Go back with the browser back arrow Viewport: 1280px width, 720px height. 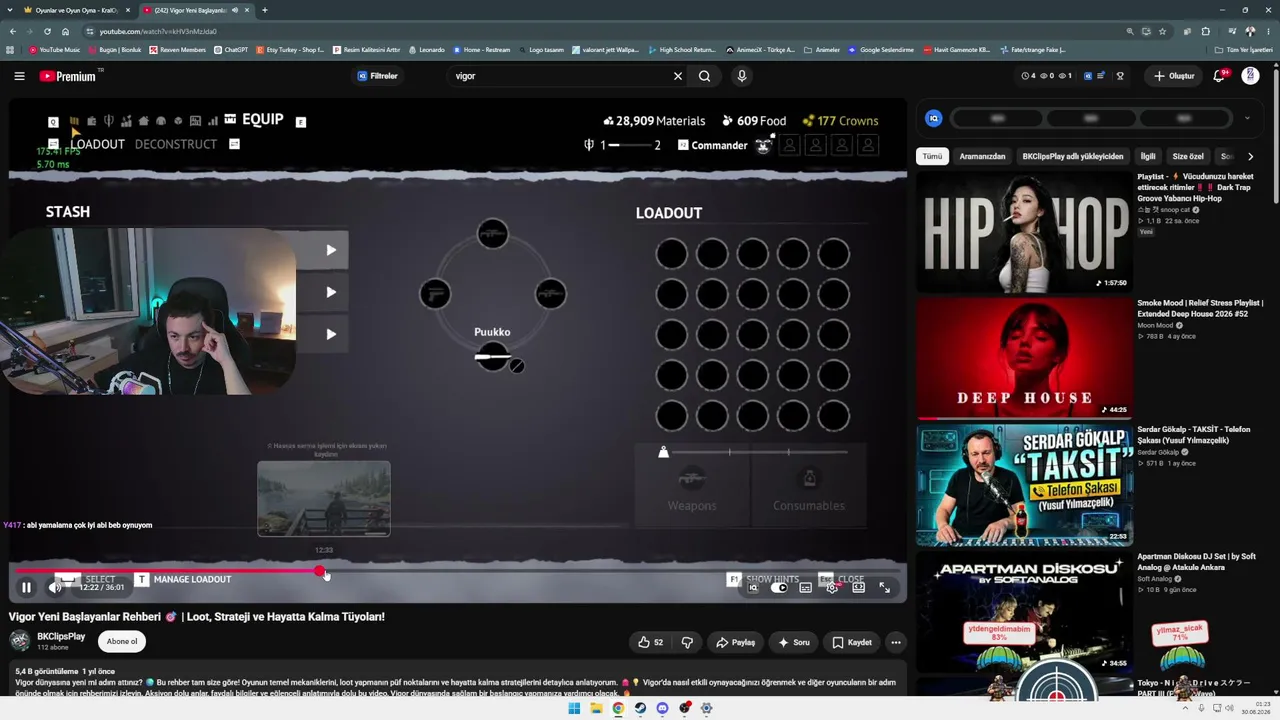[x=12, y=31]
